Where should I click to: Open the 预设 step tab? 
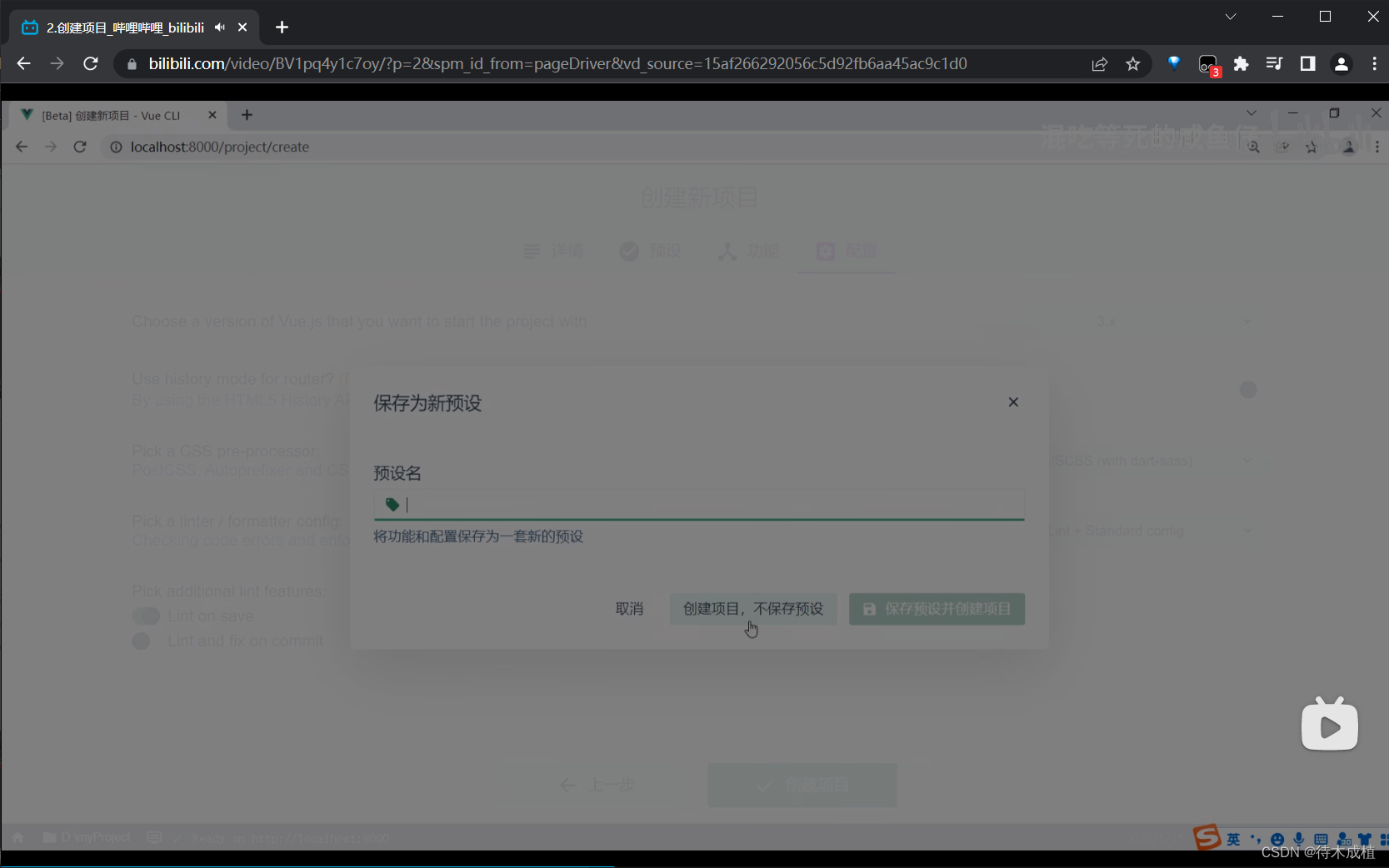point(651,251)
